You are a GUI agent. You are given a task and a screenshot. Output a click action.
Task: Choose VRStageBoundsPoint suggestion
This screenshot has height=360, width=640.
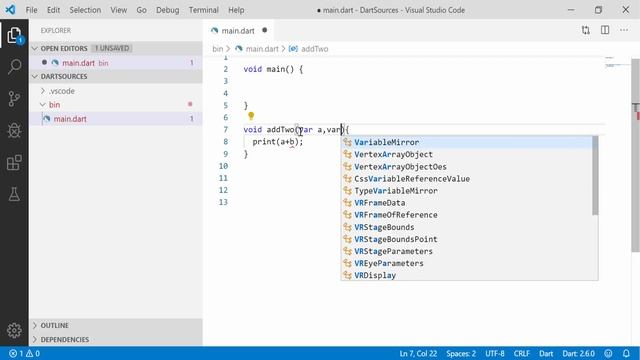click(467, 239)
